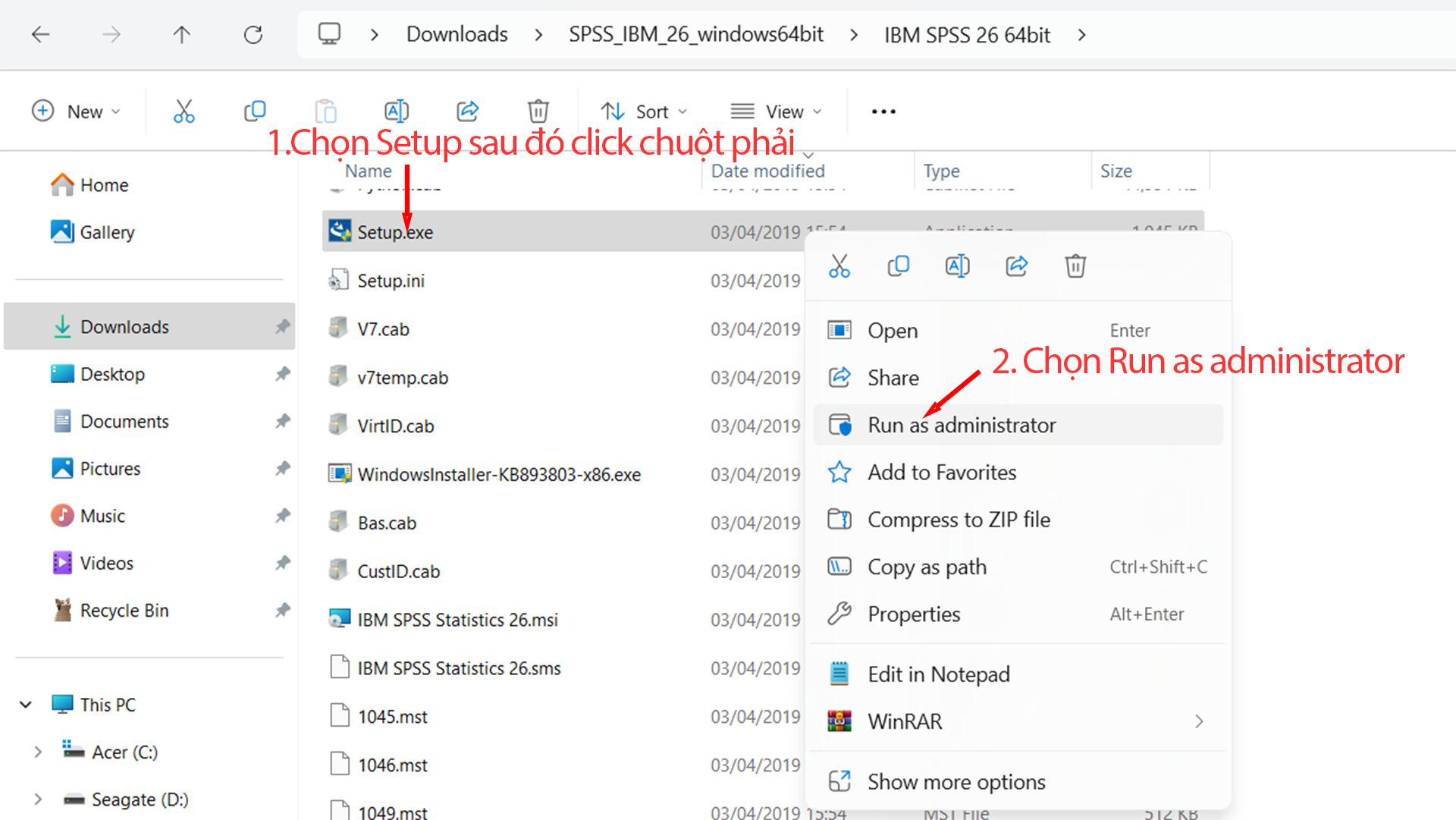Choose Share in the context menu
The image size is (1456, 820).
pos(1018,378)
